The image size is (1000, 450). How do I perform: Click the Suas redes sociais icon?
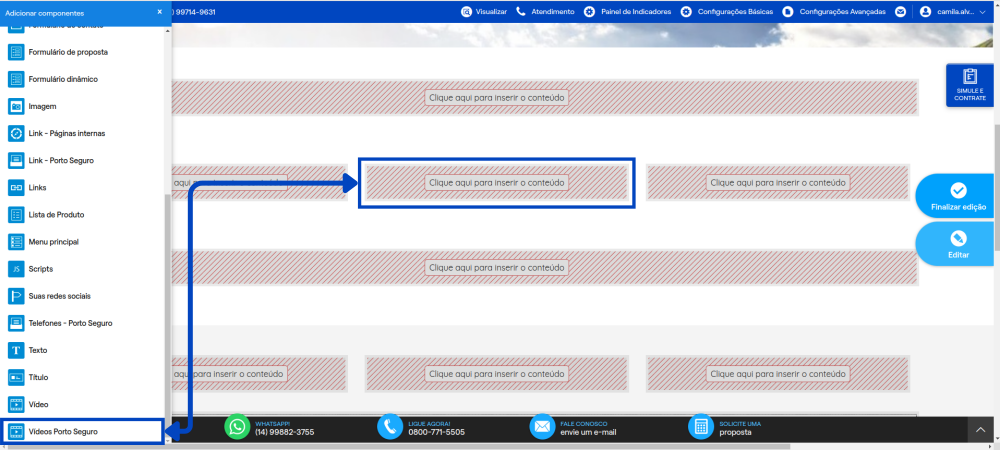16,296
